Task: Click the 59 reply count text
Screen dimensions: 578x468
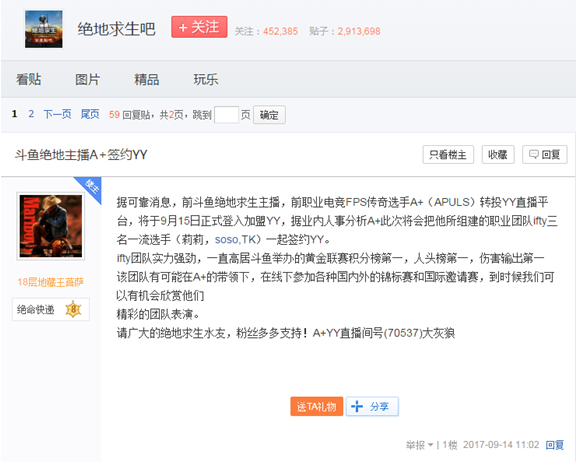Action: coord(114,115)
